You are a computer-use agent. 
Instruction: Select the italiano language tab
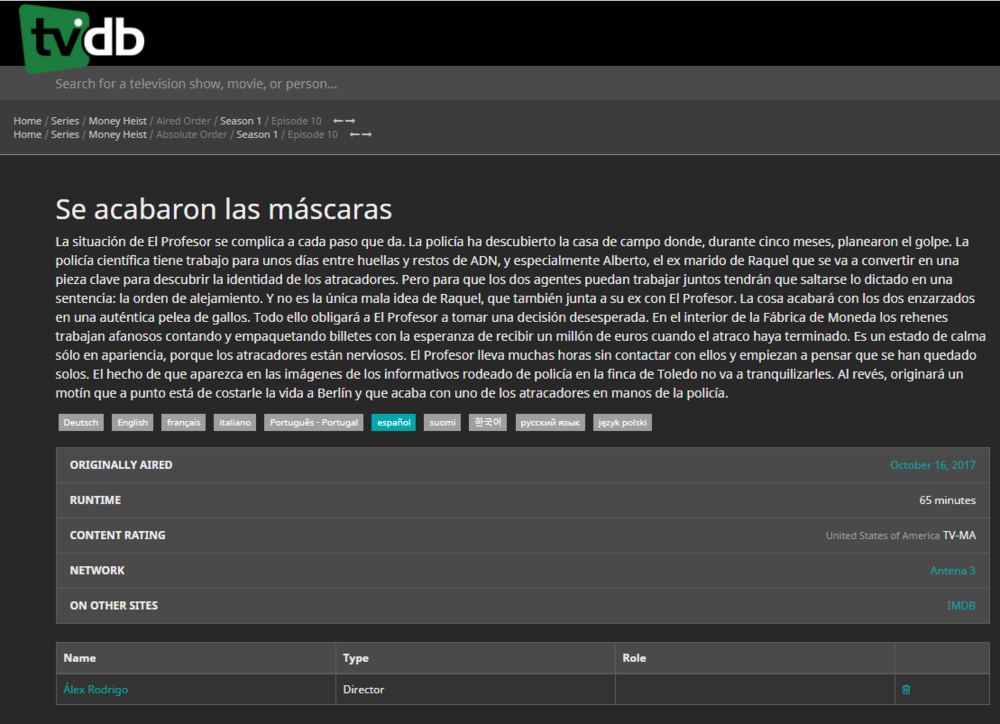tap(235, 422)
